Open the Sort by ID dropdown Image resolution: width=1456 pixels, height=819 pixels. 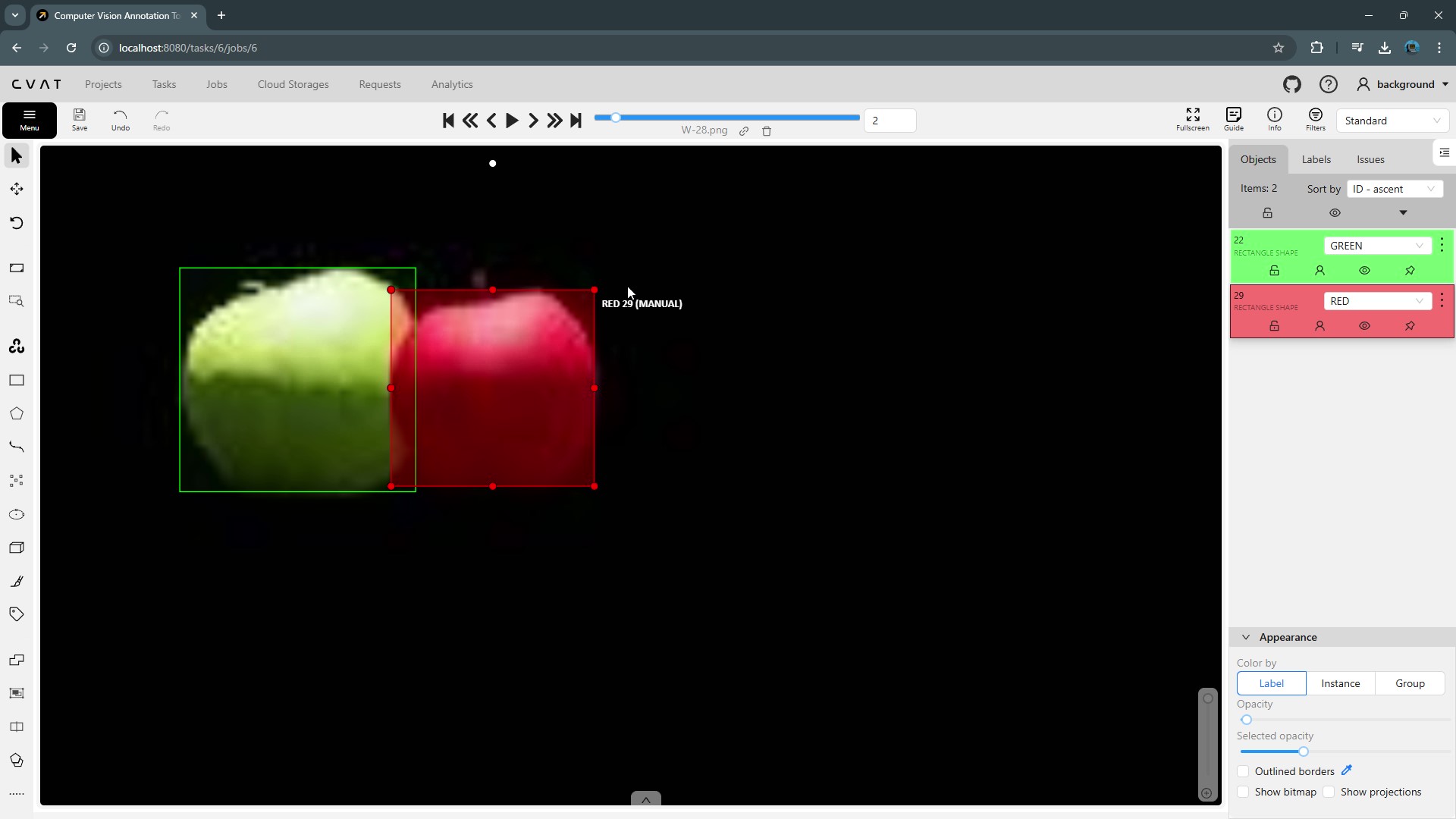pos(1395,188)
